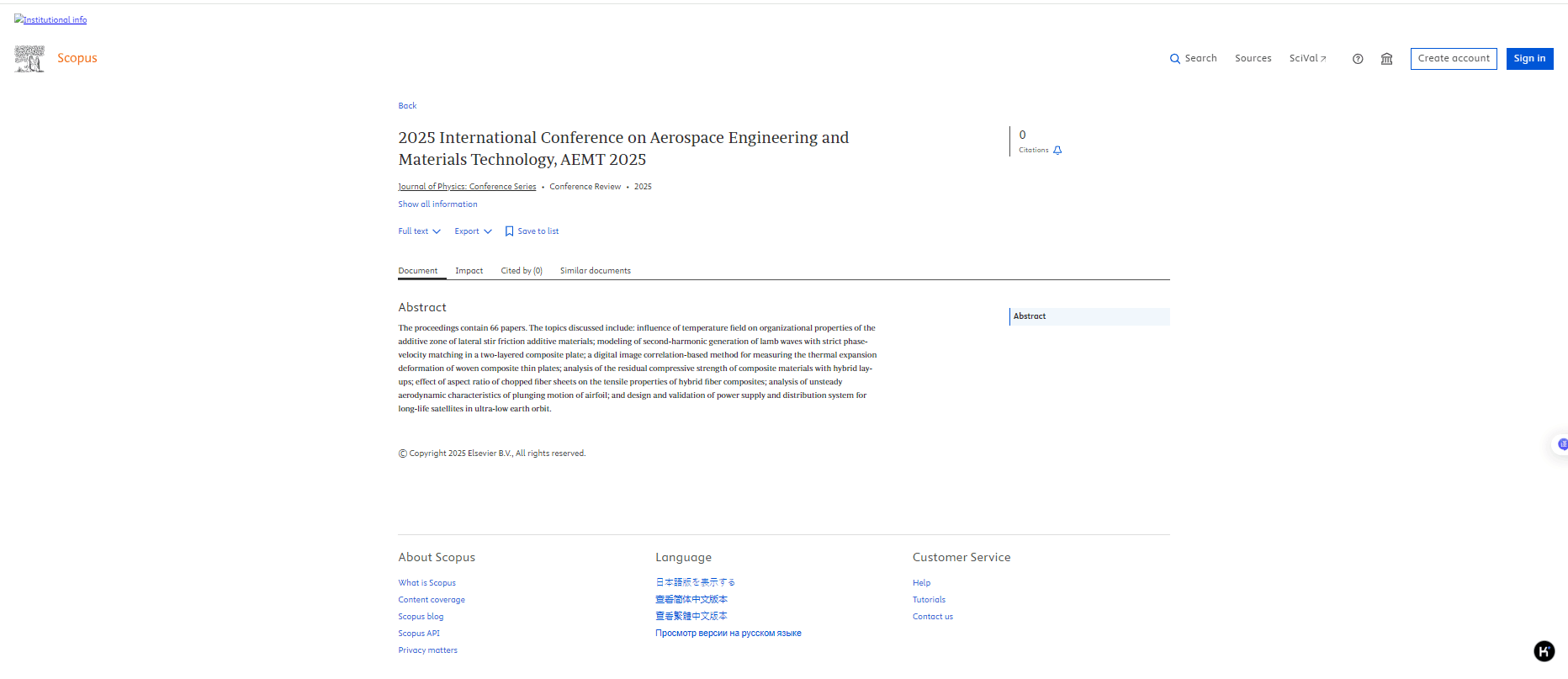Jump to Abstract in side outline
Image resolution: width=1568 pixels, height=679 pixels.
coord(1030,316)
